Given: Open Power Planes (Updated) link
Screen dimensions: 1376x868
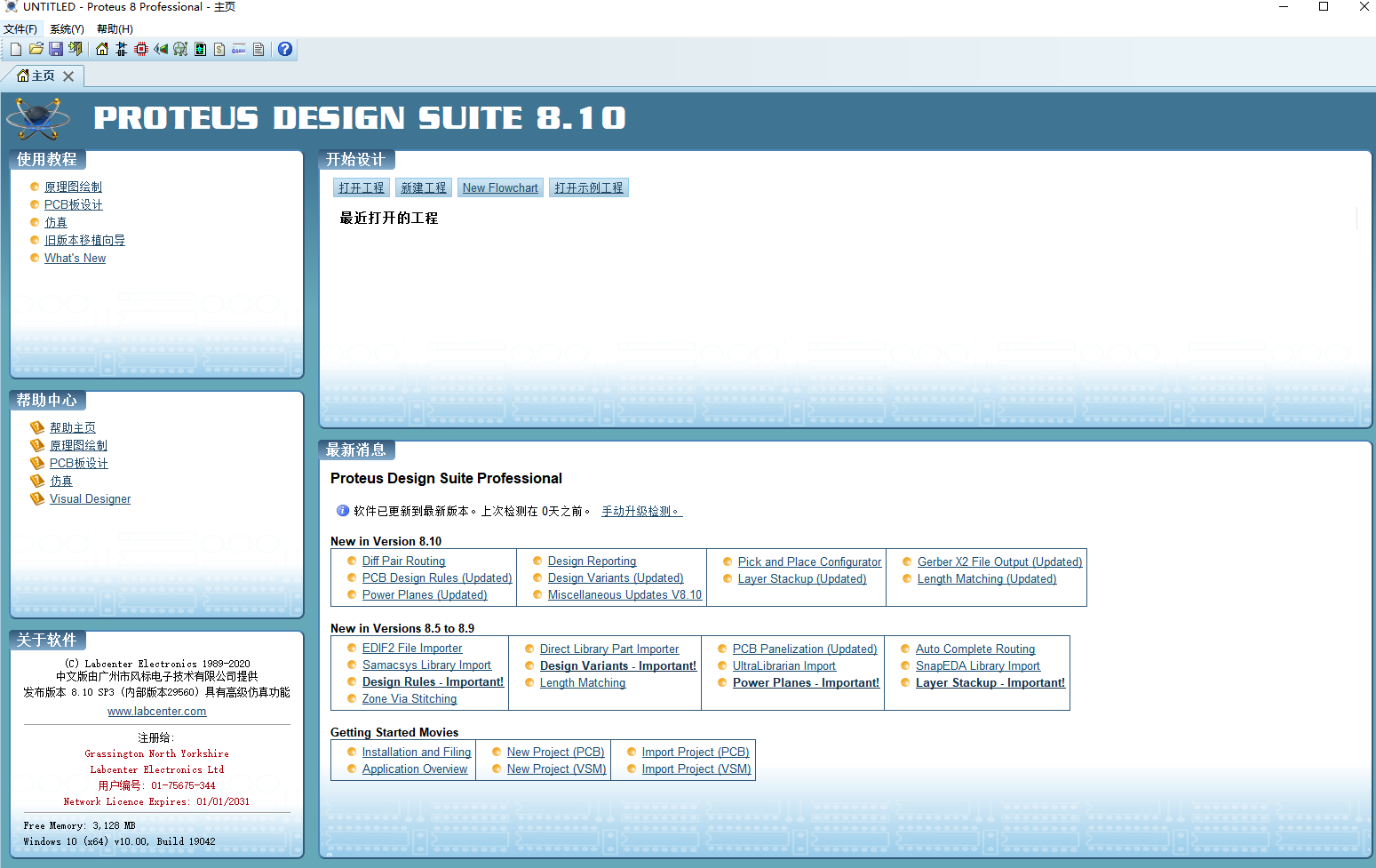Looking at the screenshot, I should tap(425, 594).
